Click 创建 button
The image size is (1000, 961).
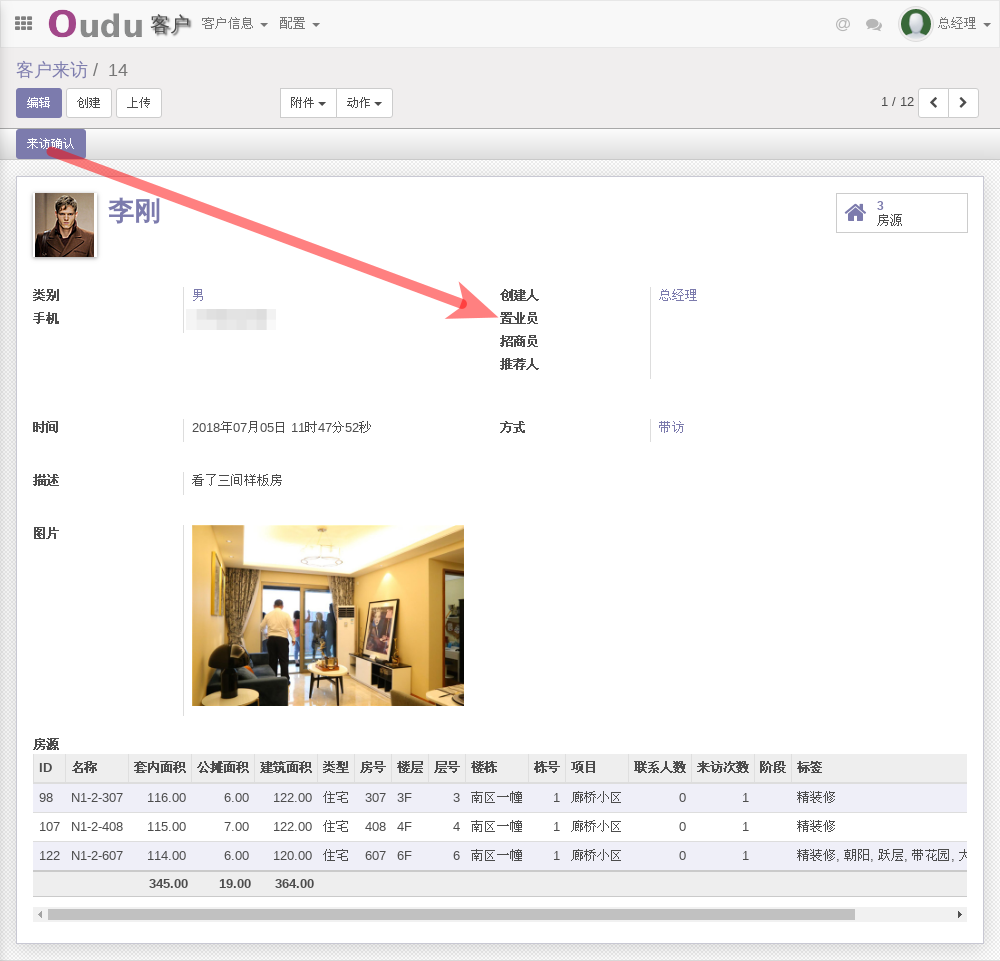[89, 103]
